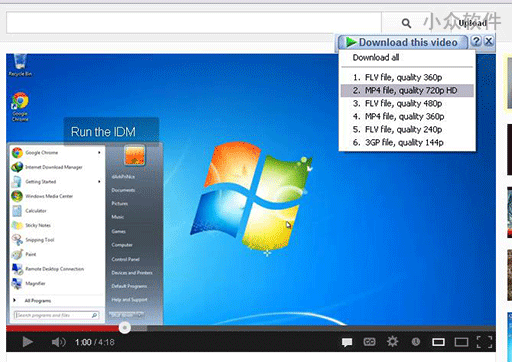Viewport: 512px width, 362px height.
Task: Click the Download this video button
Action: point(403,42)
